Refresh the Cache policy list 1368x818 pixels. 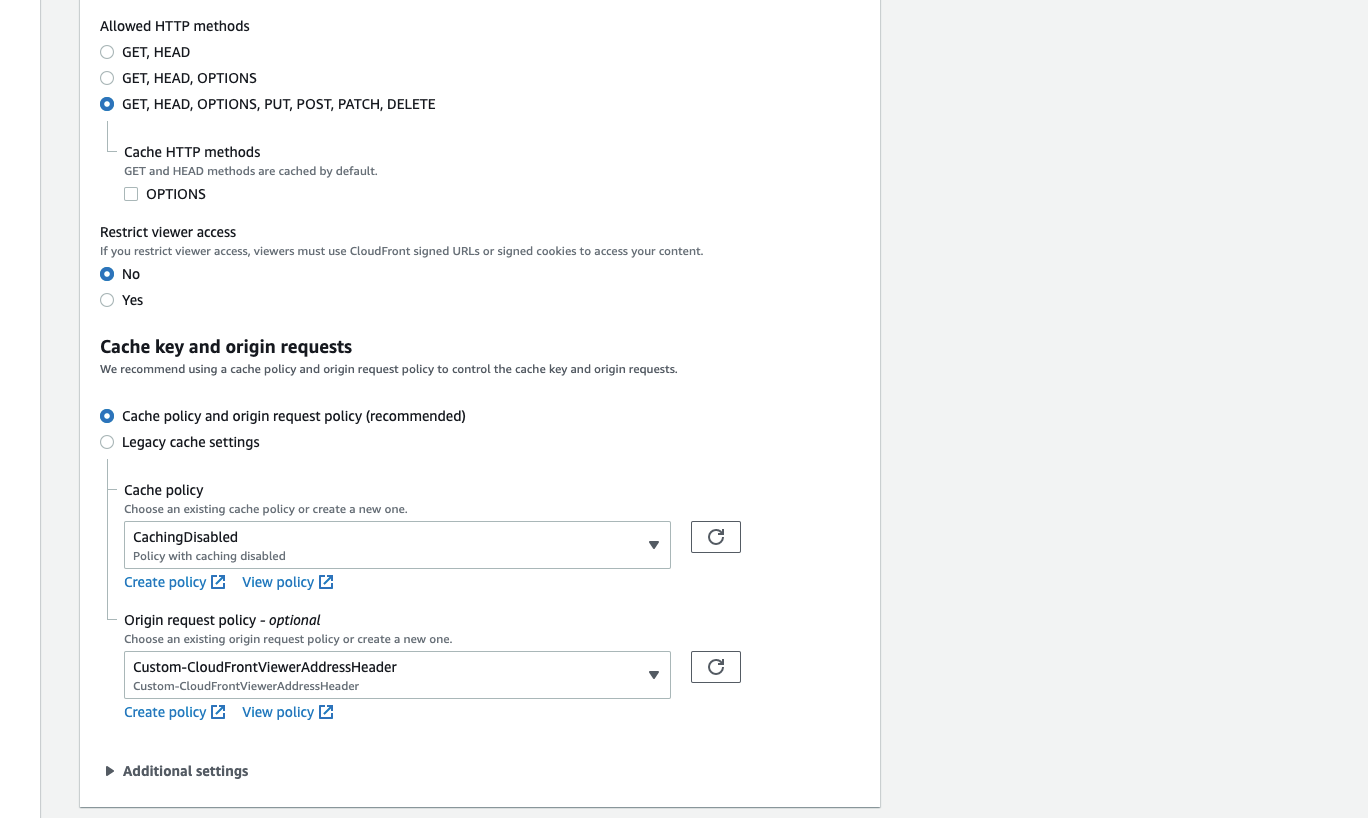tap(716, 537)
